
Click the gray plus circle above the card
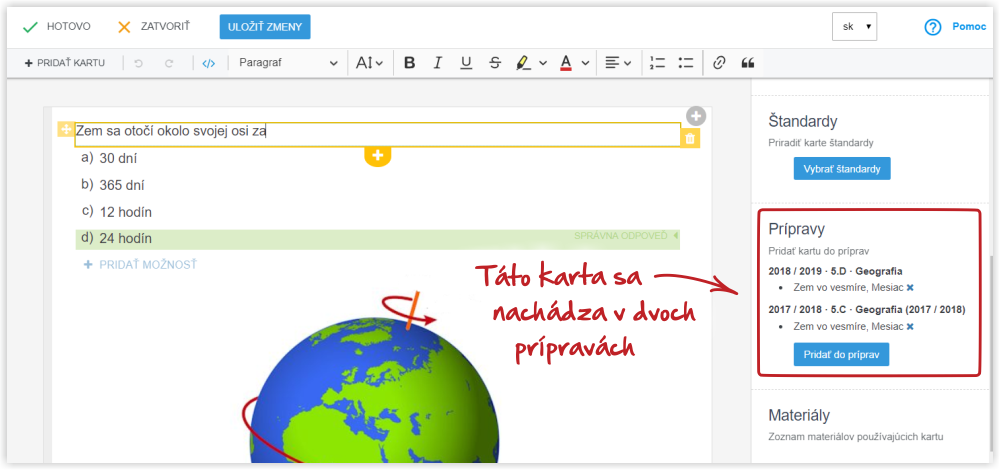(x=696, y=116)
